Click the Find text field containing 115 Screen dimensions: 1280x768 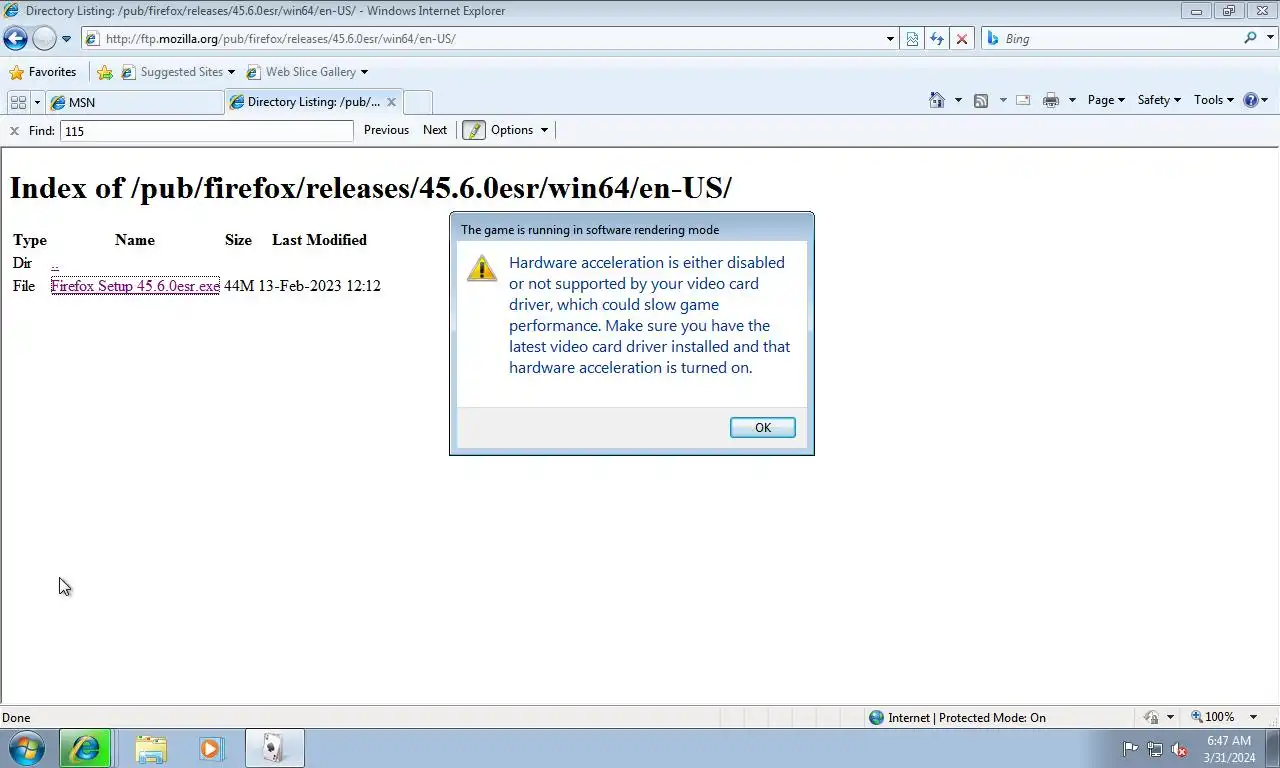point(207,131)
